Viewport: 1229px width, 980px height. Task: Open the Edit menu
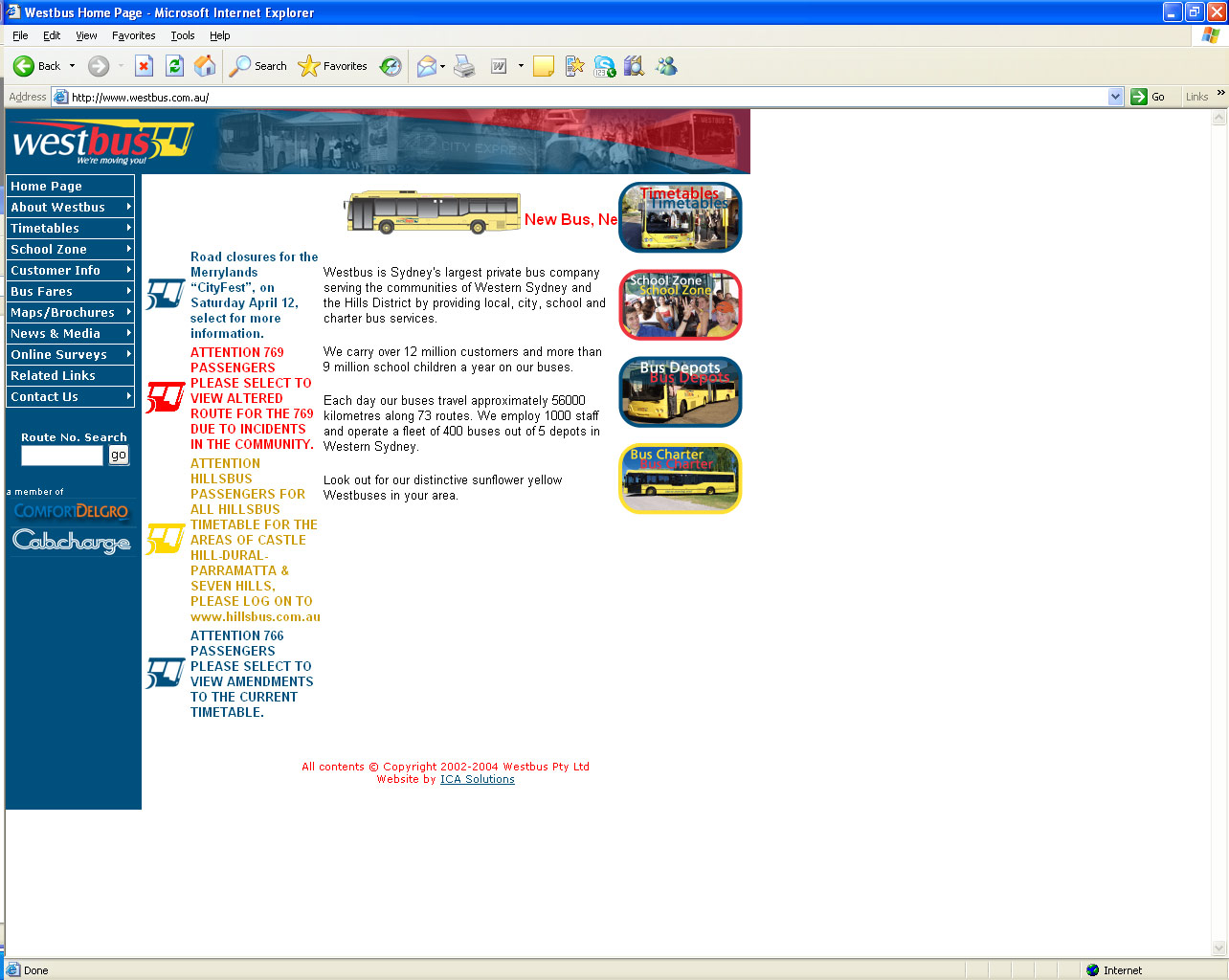[52, 35]
